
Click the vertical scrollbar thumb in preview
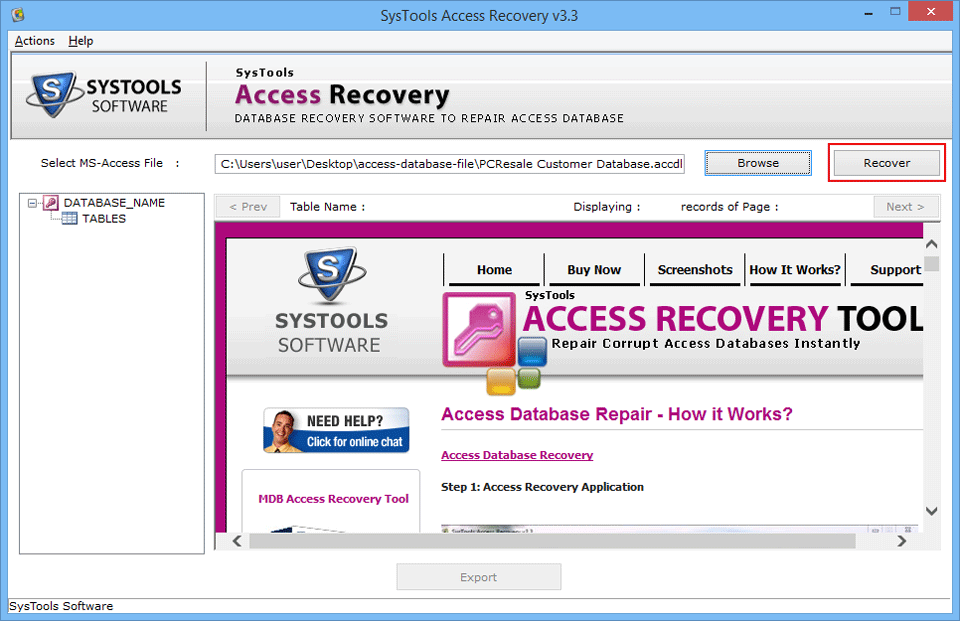point(932,263)
